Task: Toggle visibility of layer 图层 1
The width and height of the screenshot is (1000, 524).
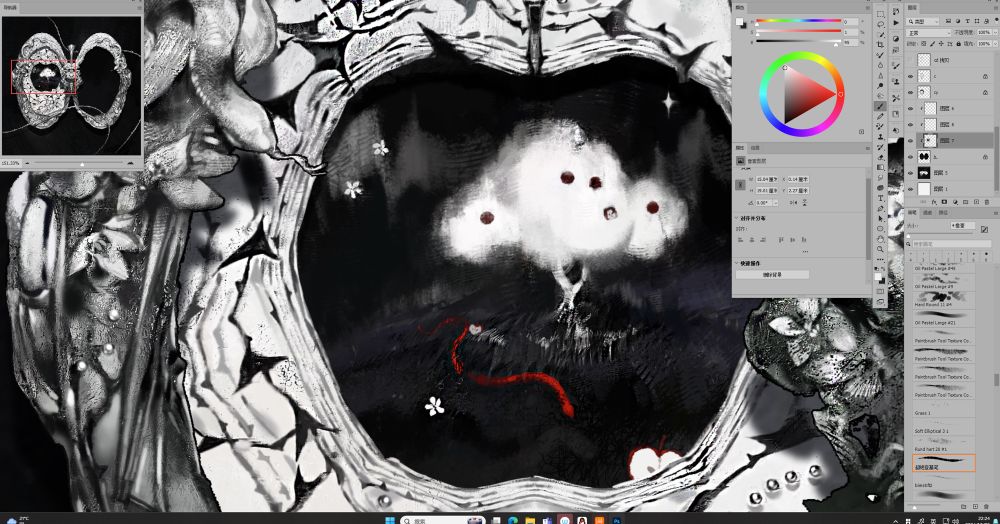Action: click(x=911, y=189)
